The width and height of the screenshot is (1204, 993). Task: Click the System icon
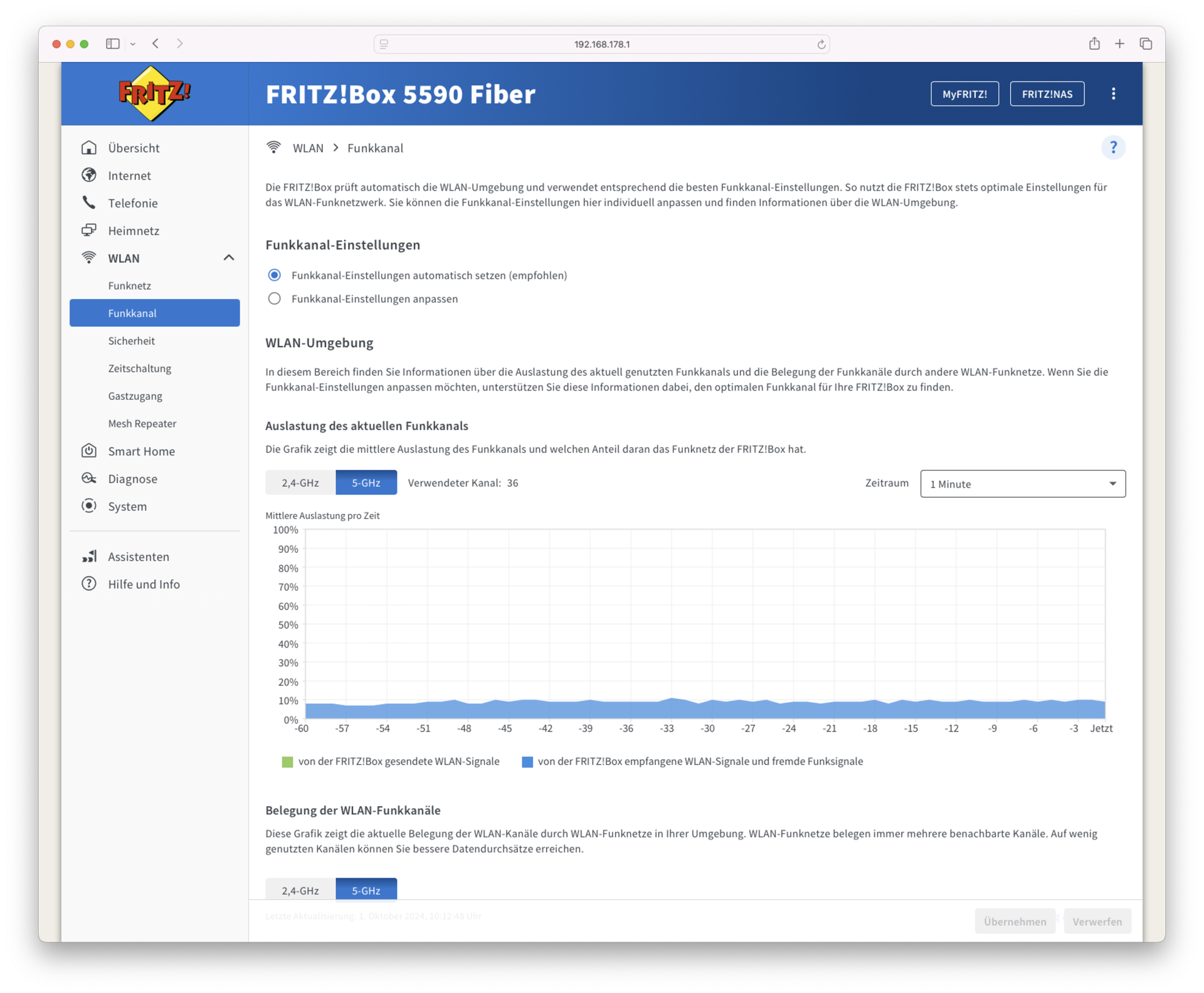click(x=89, y=506)
